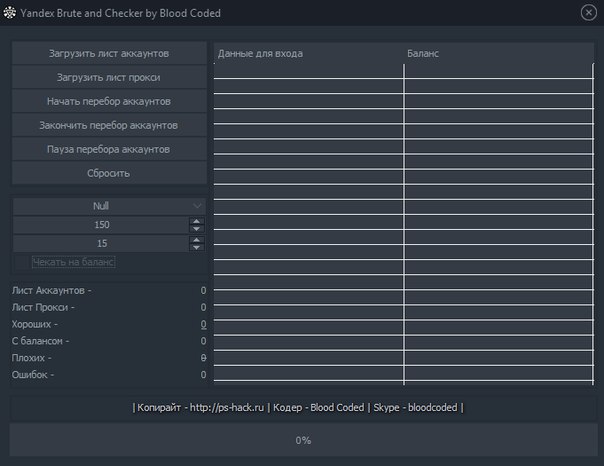Click the 'Пауза перебора аккаунтов' button

coord(109,149)
